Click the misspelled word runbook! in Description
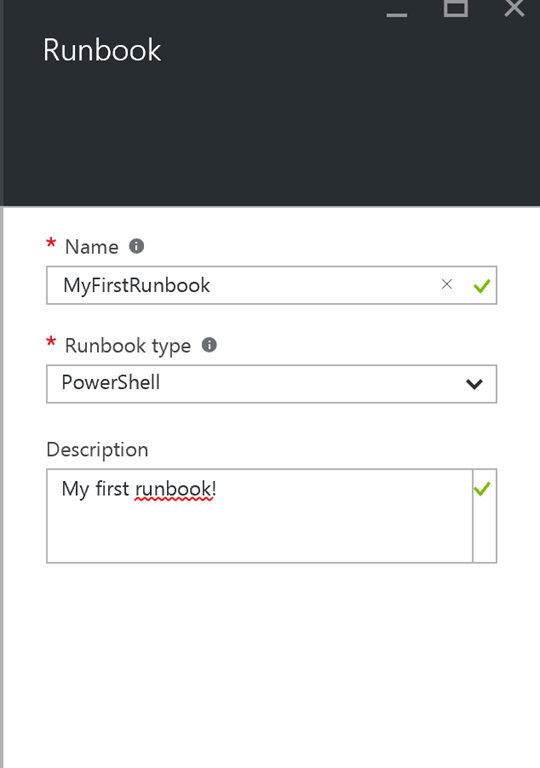540x768 pixels. [x=175, y=489]
